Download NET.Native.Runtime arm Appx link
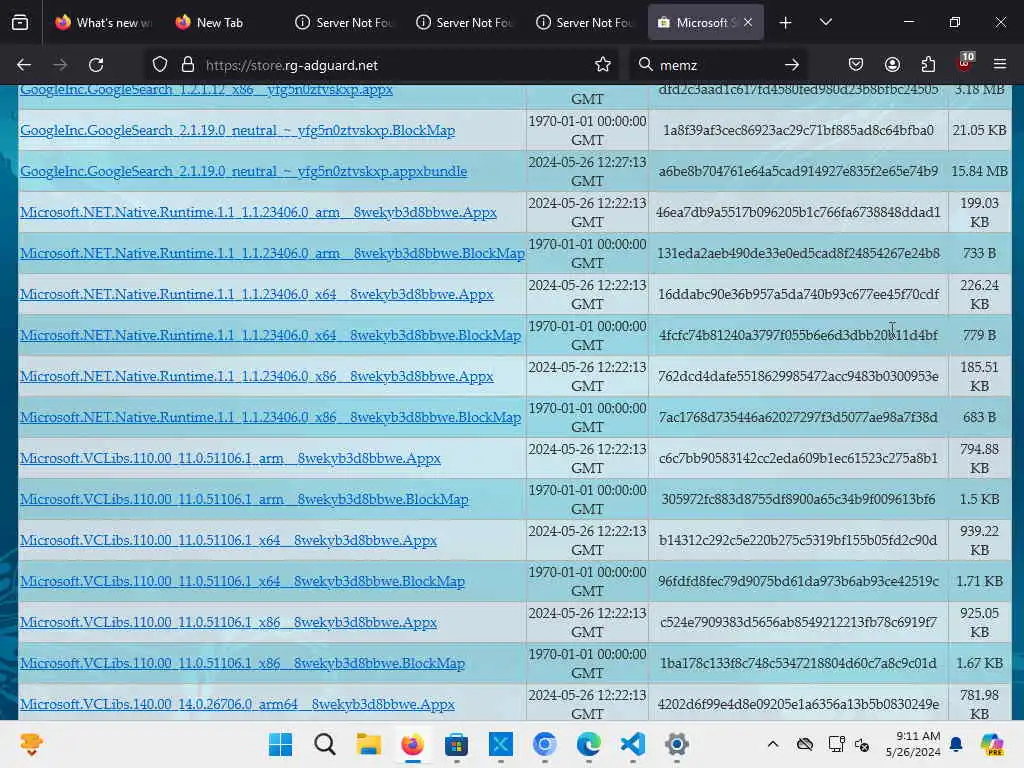This screenshot has height=768, width=1024. point(259,212)
